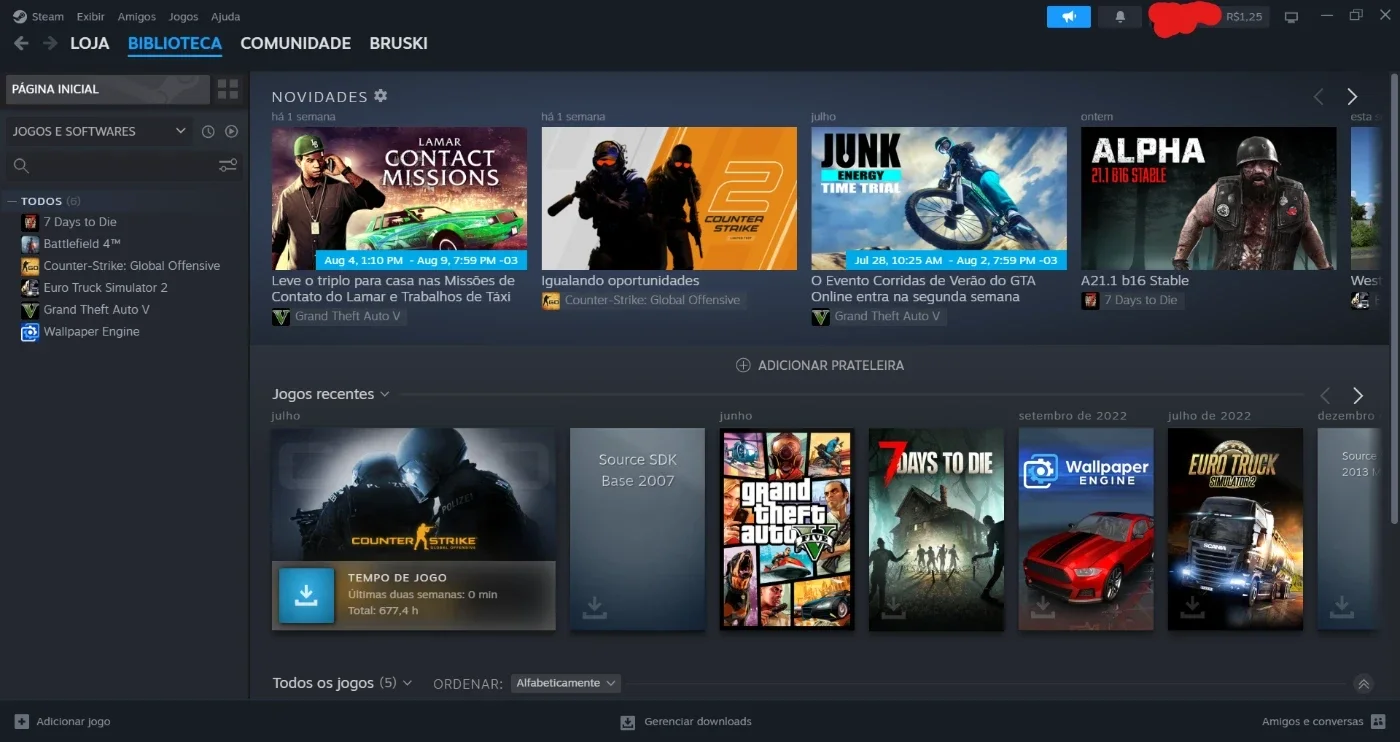Open Novidades settings gear

pos(381,96)
